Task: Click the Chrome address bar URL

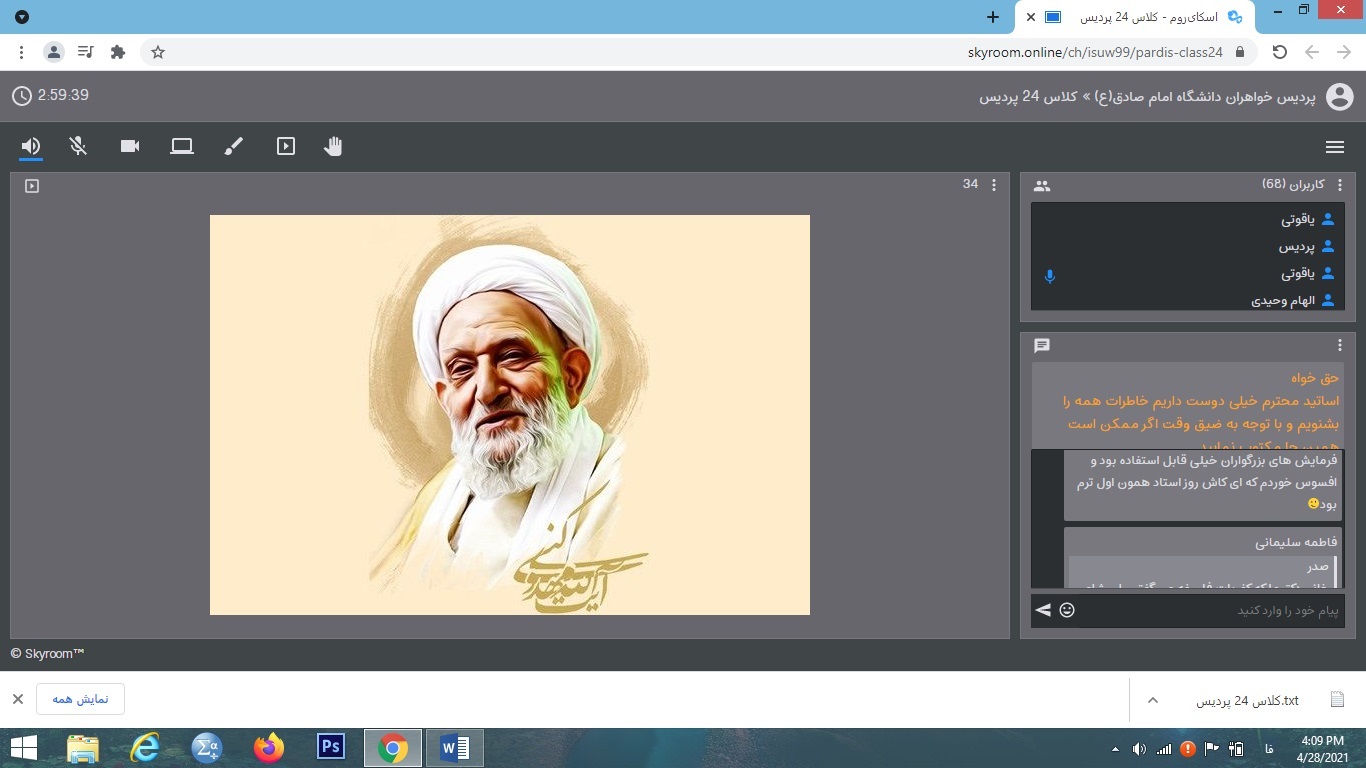Action: coord(1095,52)
